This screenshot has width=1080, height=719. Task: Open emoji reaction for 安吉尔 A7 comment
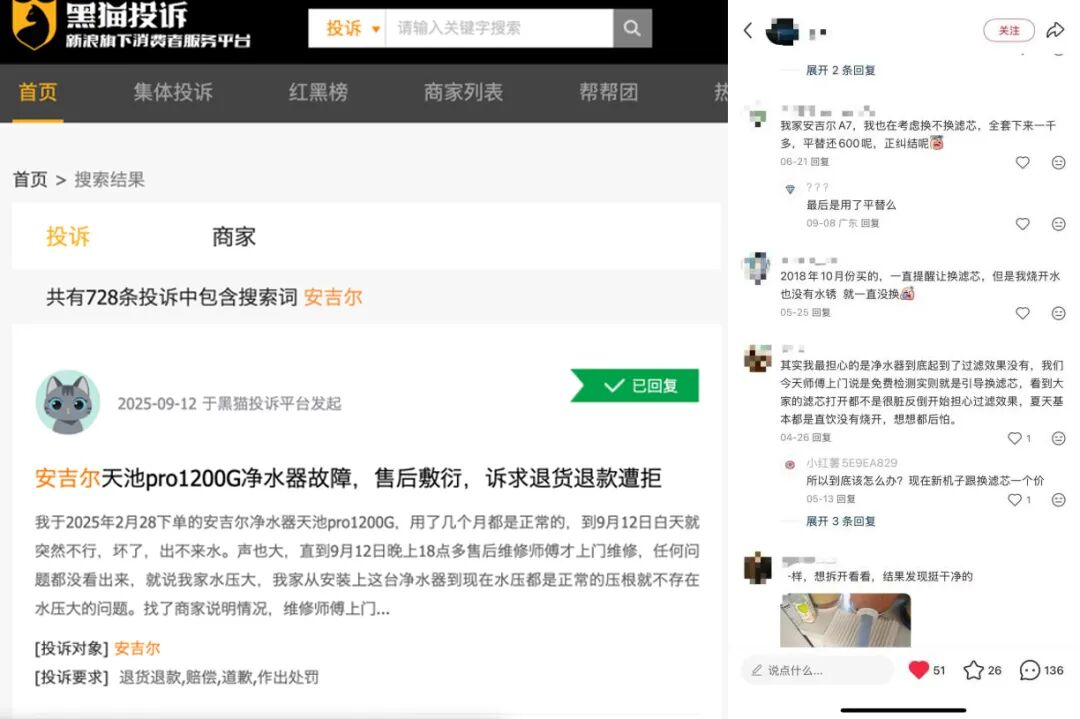[1059, 163]
